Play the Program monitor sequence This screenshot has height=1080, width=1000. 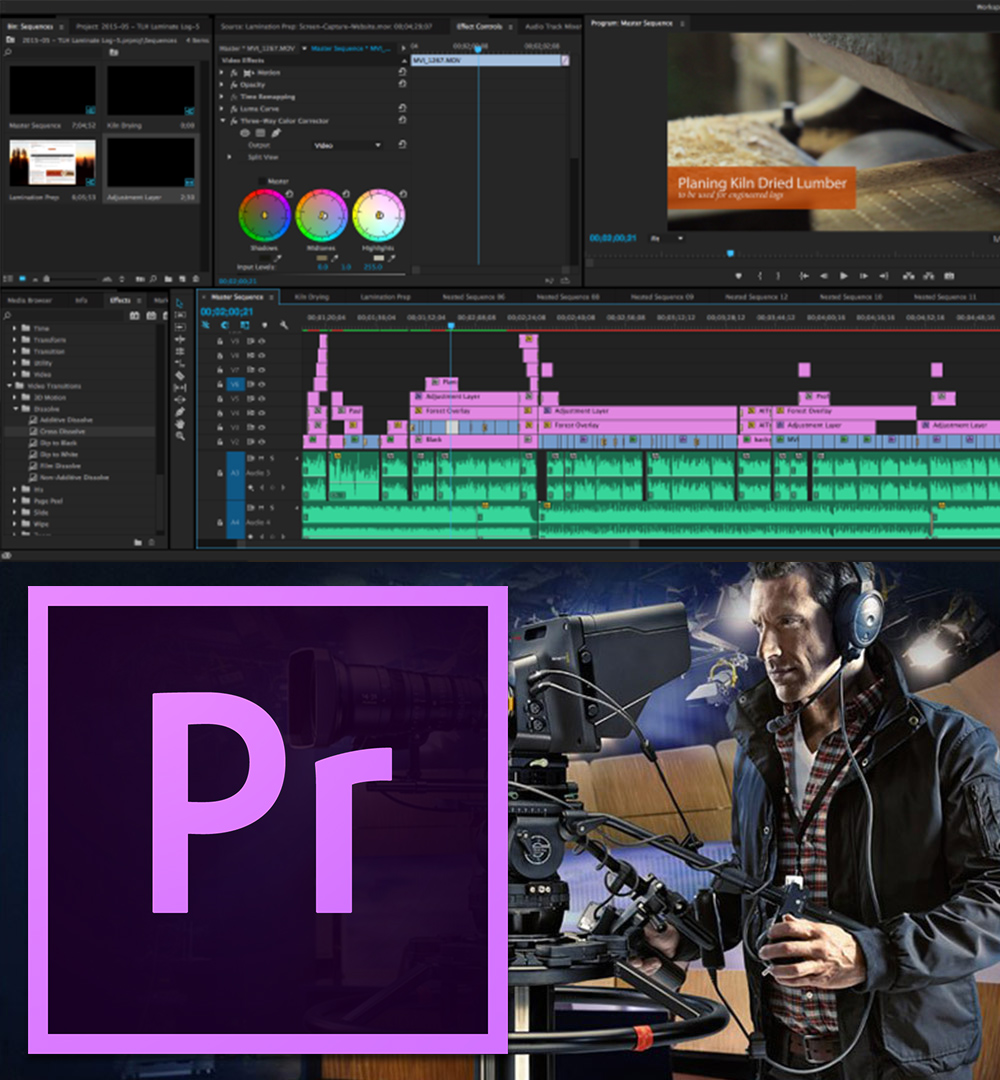click(844, 276)
